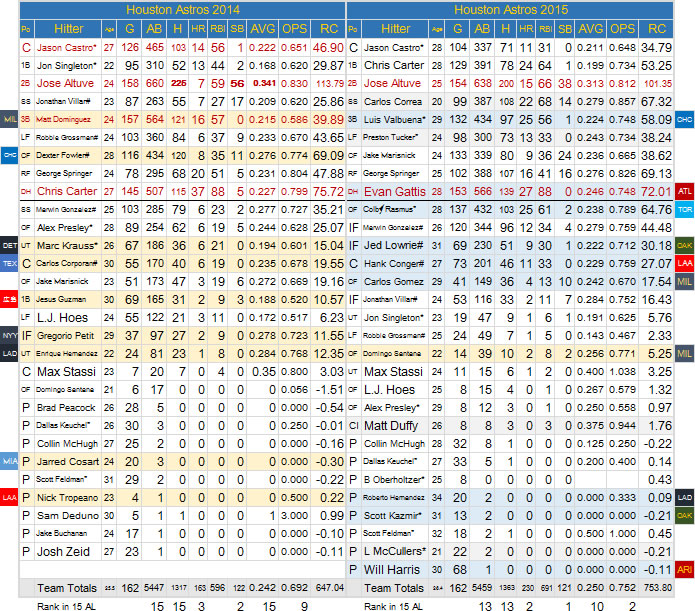Image resolution: width=695 pixels, height=611 pixels.
Task: Click the Hitter header in 2014 table
Action: point(68,29)
